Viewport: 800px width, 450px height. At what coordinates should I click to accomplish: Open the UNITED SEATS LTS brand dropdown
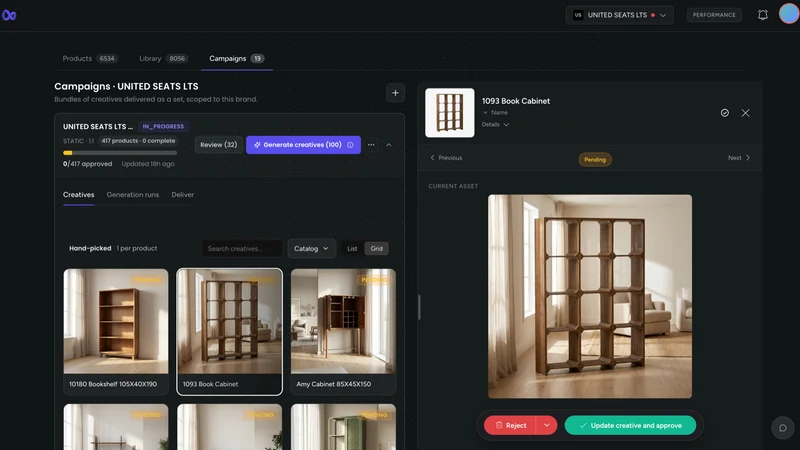(x=619, y=15)
